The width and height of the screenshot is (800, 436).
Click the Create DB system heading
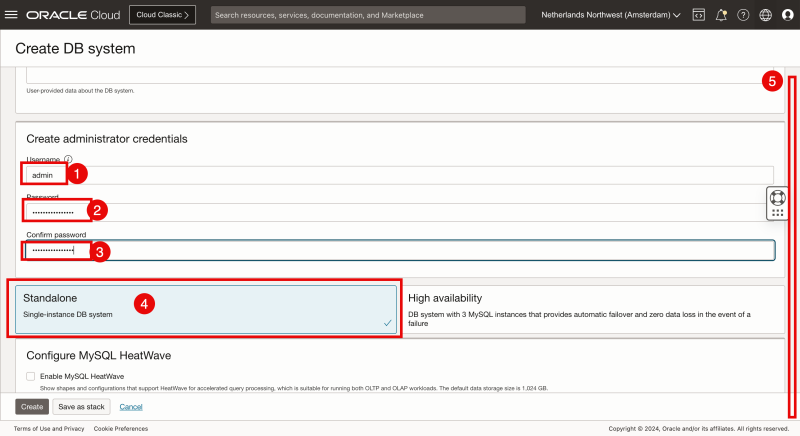pos(76,48)
